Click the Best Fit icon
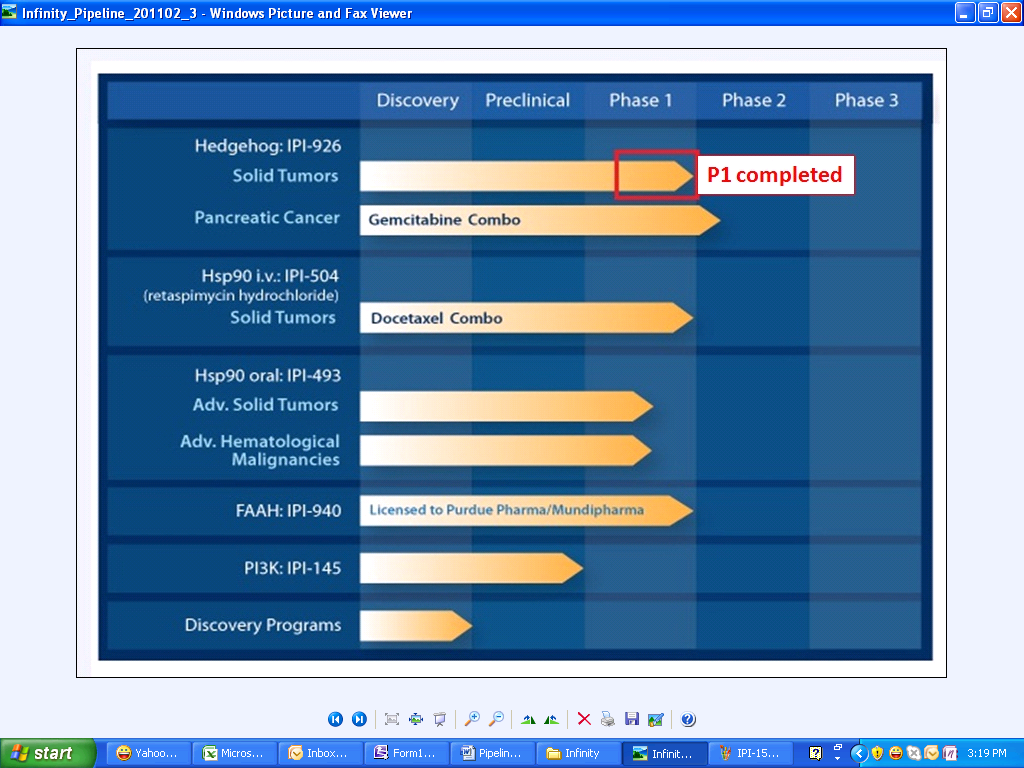 click(x=392, y=719)
